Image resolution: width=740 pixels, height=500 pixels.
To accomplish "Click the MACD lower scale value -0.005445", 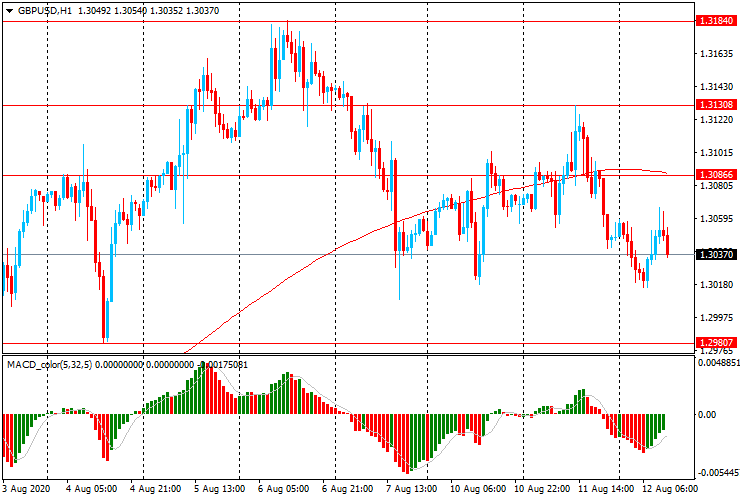I will click(x=718, y=473).
